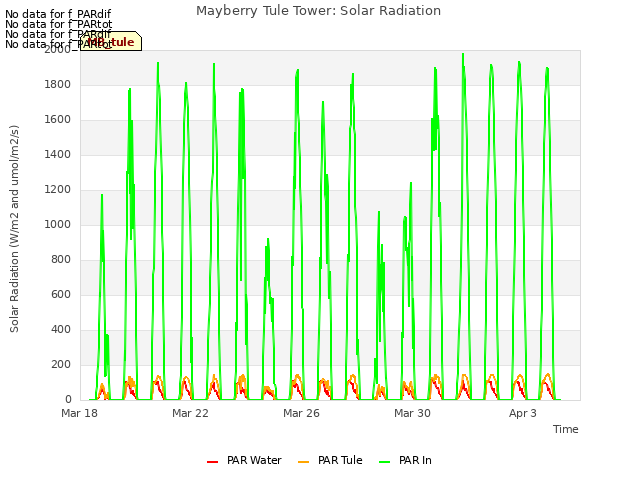Screen dimensions: 640x480
Task: Toggle the PAR Tule legend entry
Action: click(330, 460)
